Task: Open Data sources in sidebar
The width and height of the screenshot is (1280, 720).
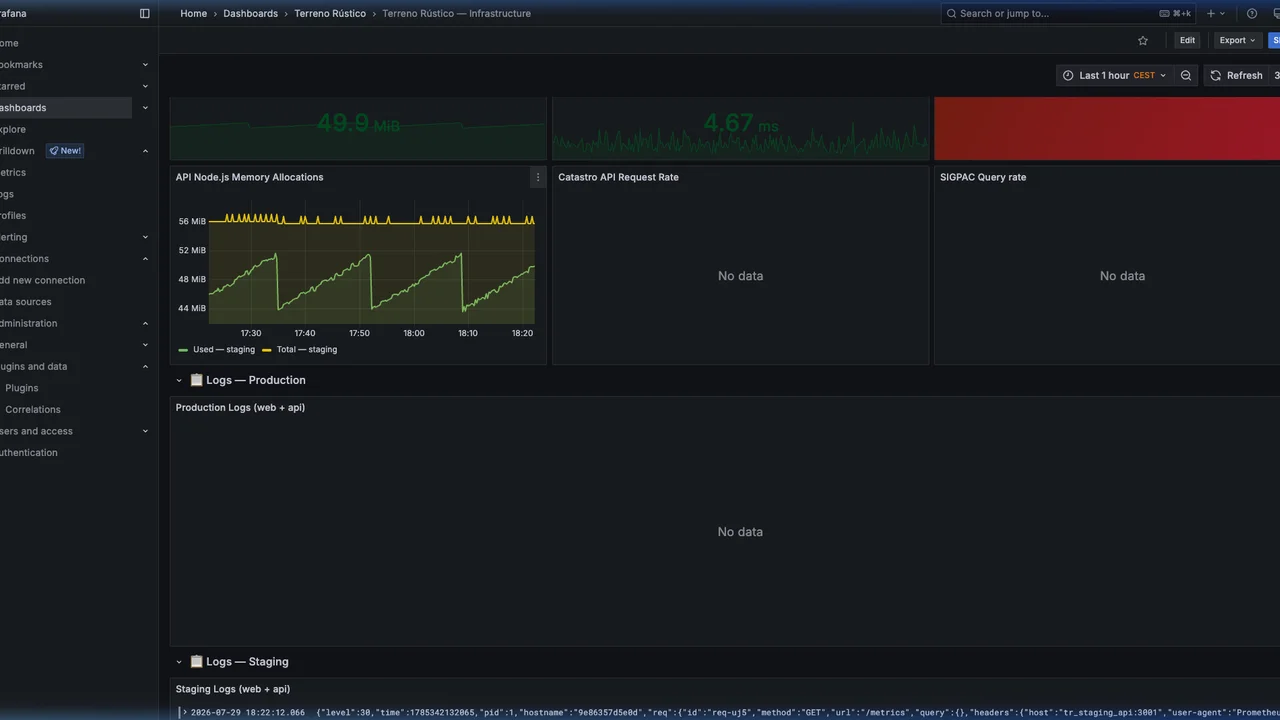Action: click(x=25, y=302)
